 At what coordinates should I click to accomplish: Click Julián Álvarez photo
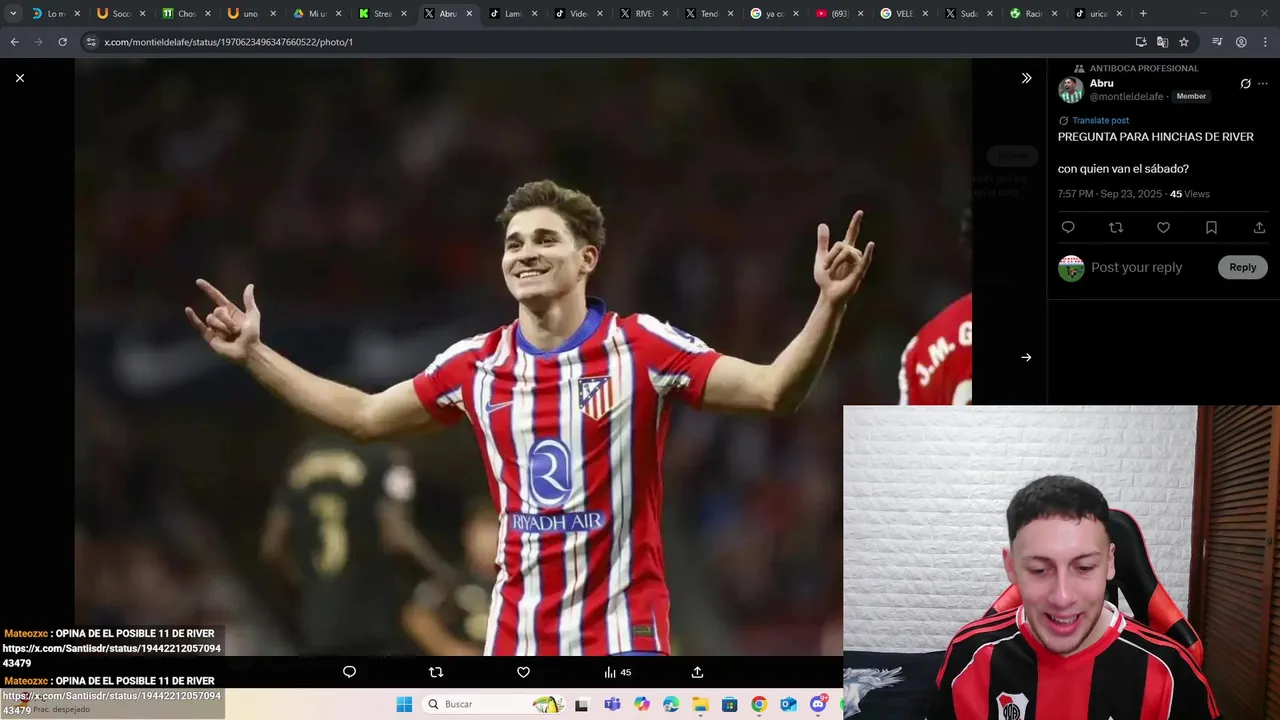click(x=523, y=357)
